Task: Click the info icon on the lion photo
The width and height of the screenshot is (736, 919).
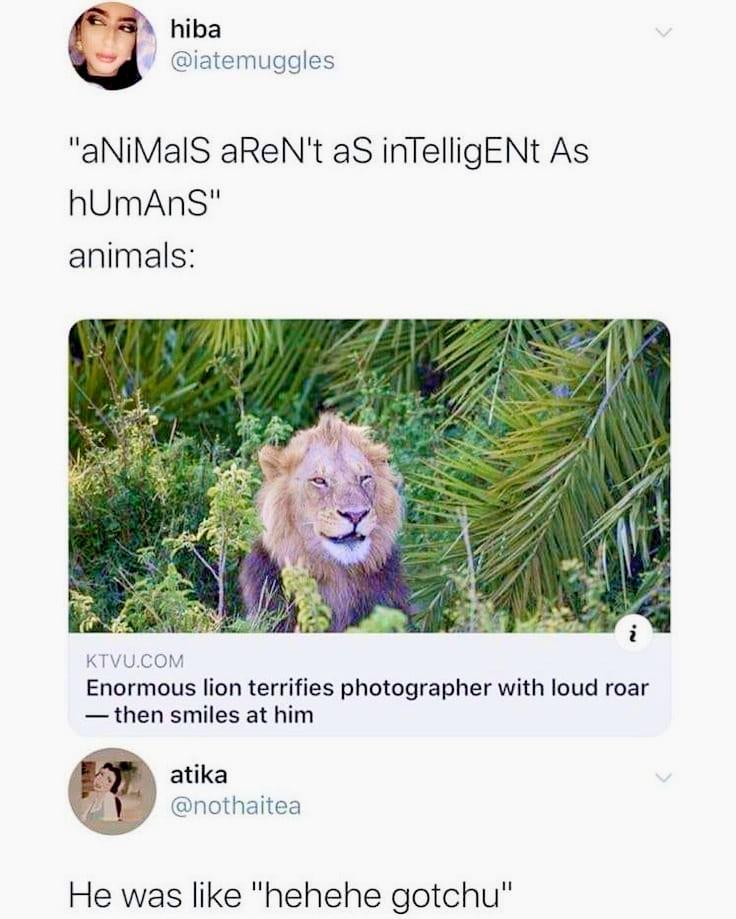Action: point(633,632)
